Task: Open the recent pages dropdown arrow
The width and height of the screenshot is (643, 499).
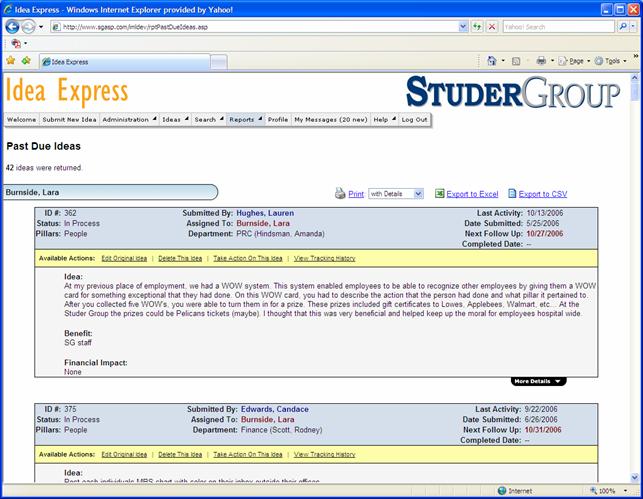Action: coord(41,27)
